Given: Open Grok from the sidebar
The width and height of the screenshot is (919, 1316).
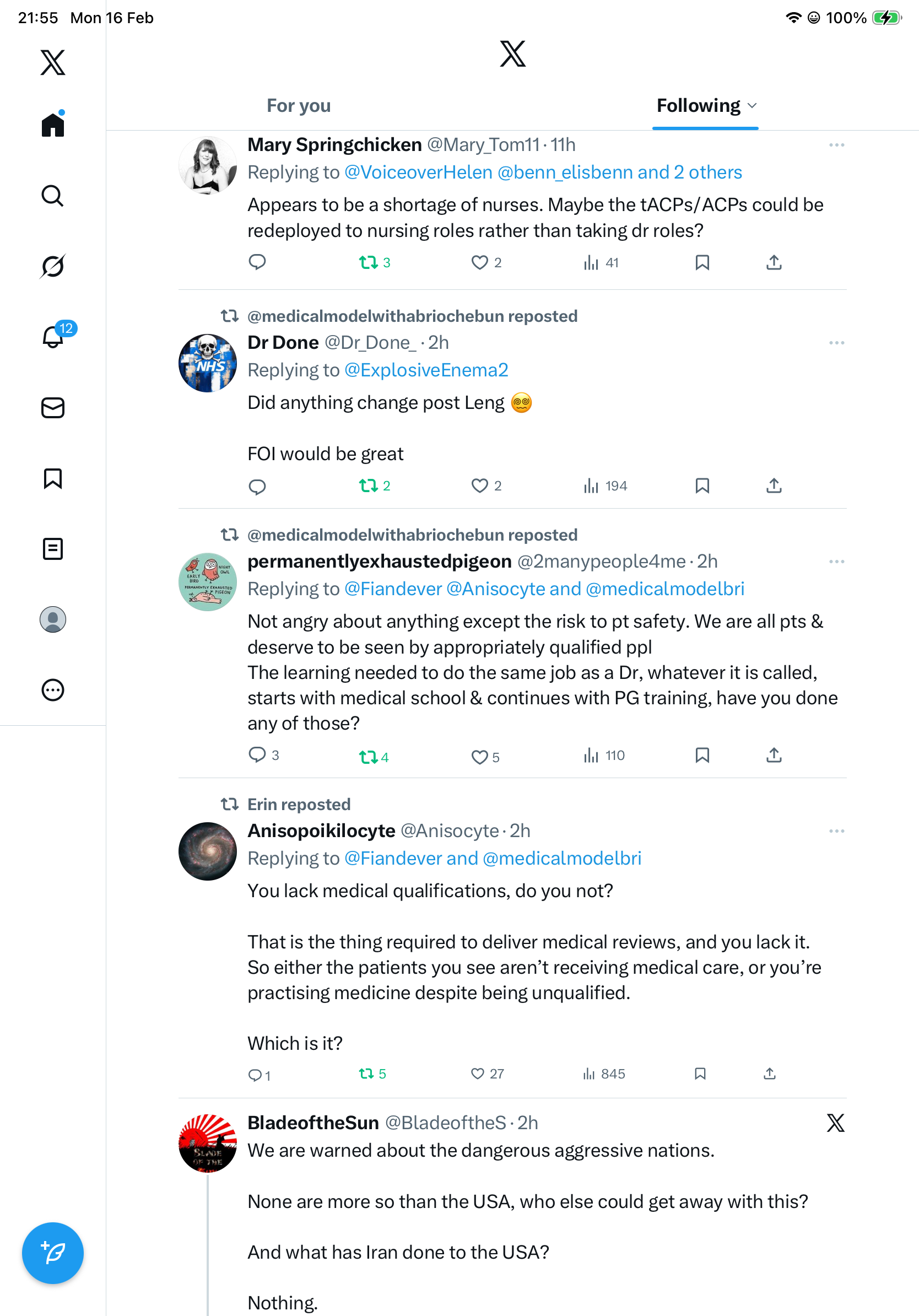Looking at the screenshot, I should coord(53,266).
